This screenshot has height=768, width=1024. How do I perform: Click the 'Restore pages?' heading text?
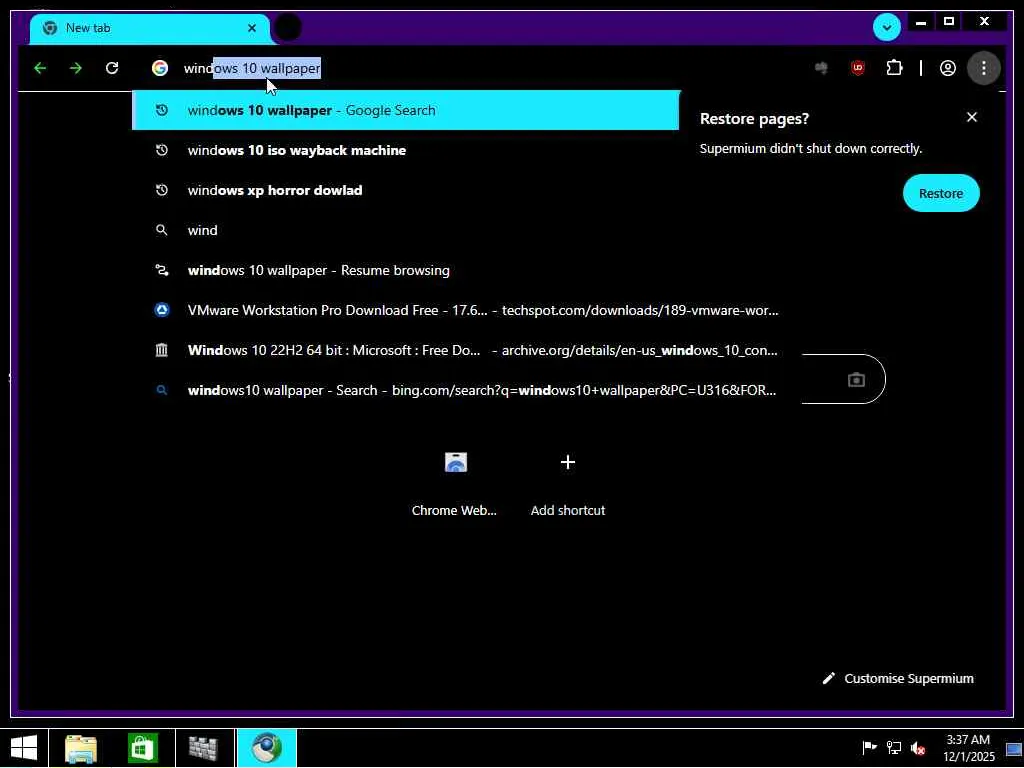point(754,119)
